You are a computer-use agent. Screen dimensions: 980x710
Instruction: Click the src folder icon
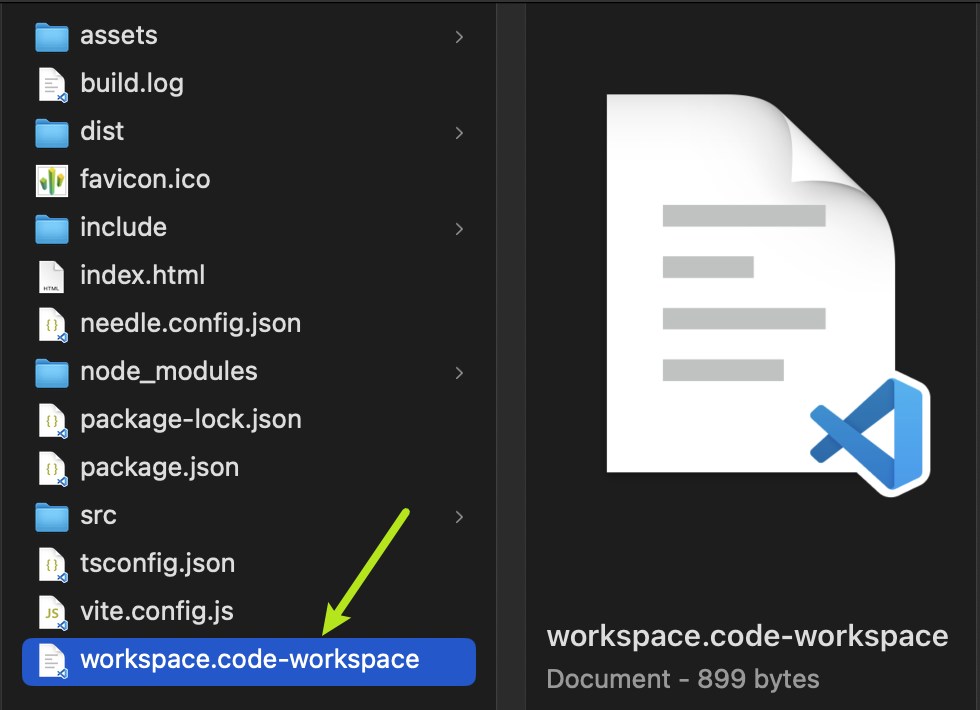pos(52,517)
